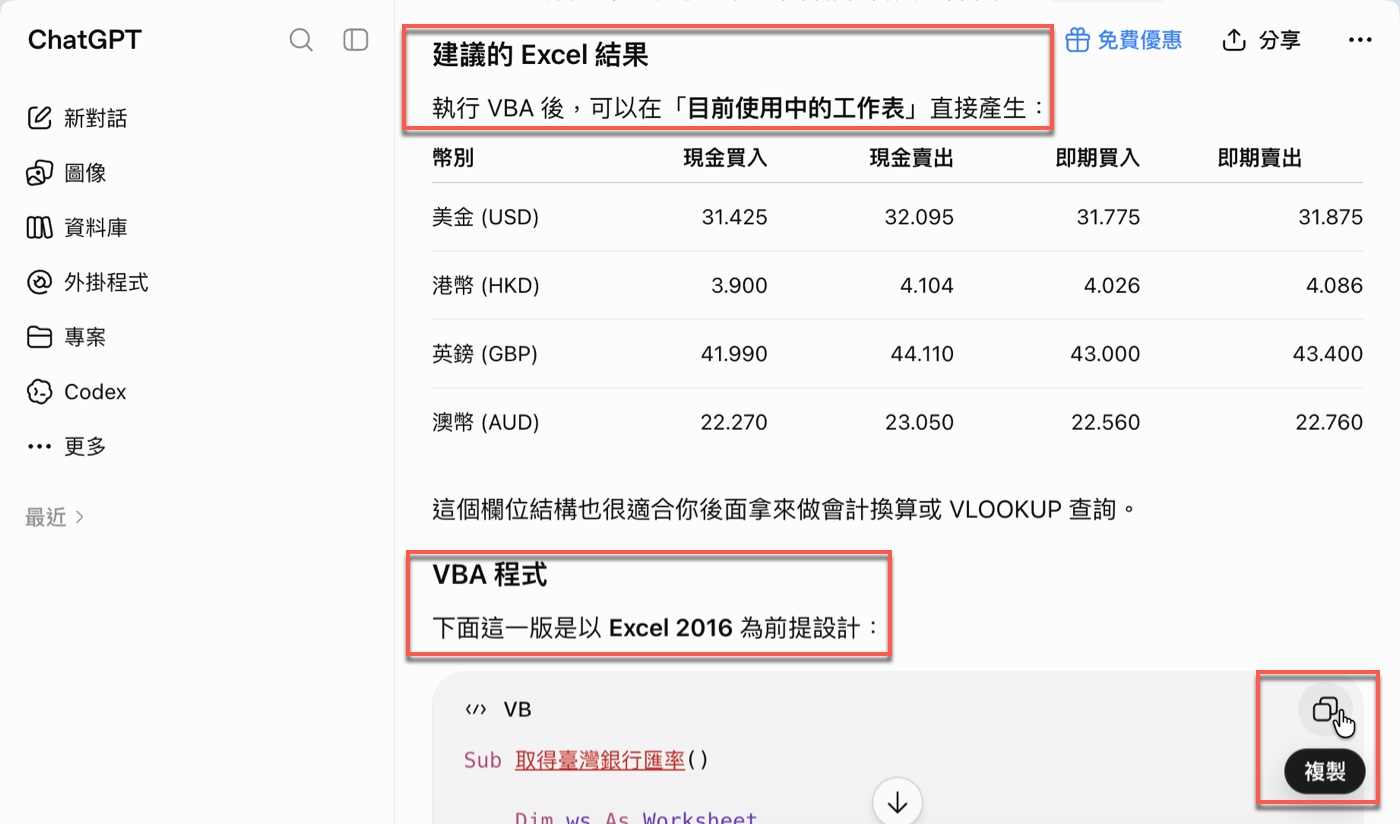Click the gift icon beside 免費優惠
The width and height of the screenshot is (1400, 824).
[x=1077, y=40]
